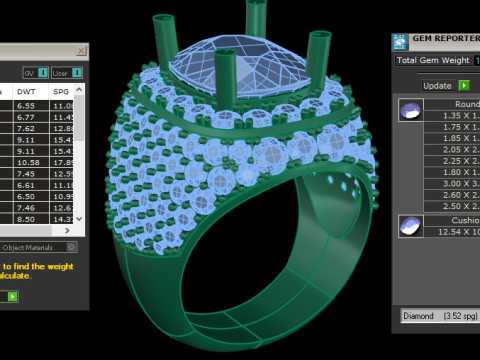Select the Cushion gem thumbnail
This screenshot has height=360, width=480.
click(411, 226)
